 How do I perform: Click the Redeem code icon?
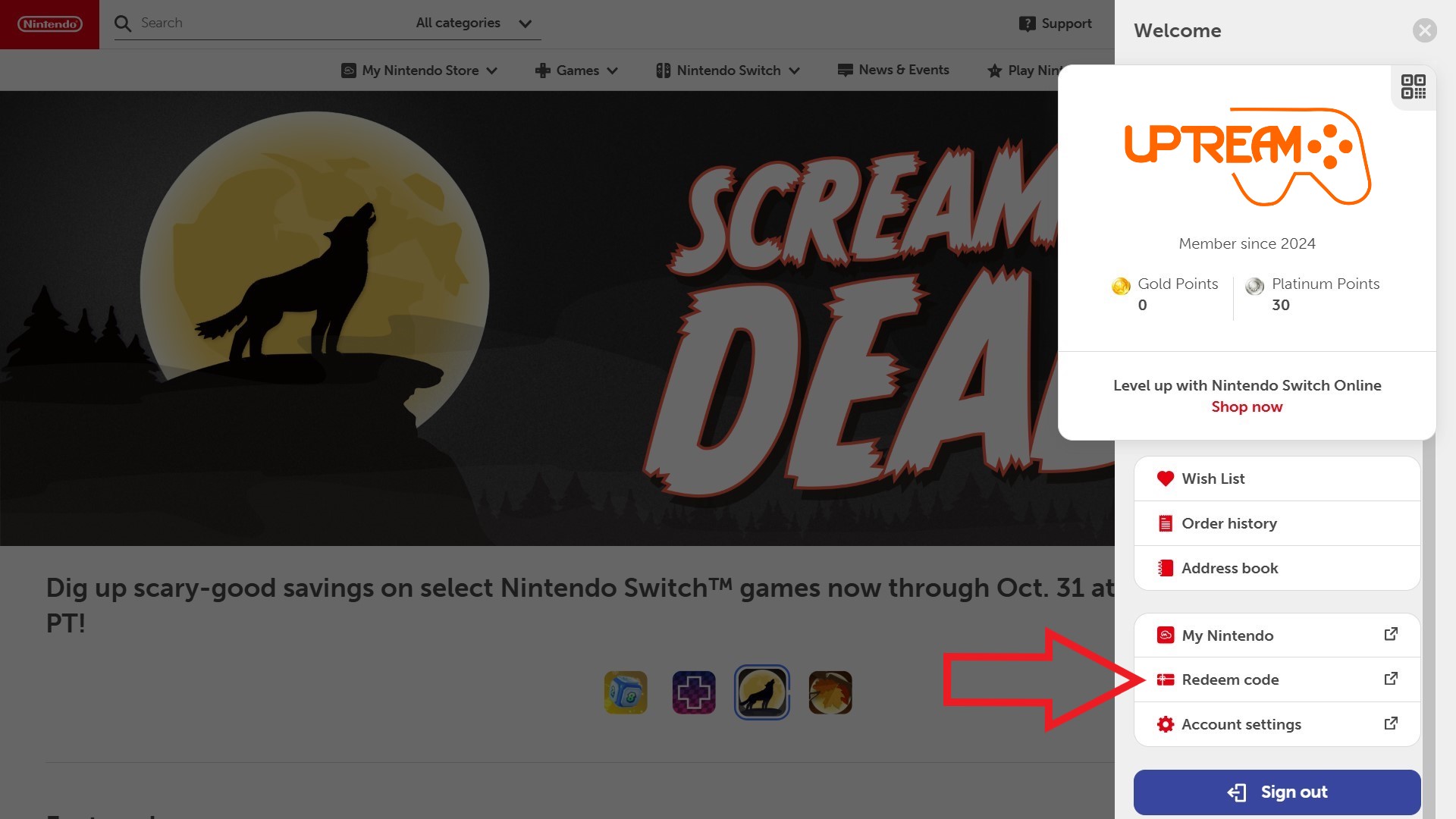[1165, 680]
